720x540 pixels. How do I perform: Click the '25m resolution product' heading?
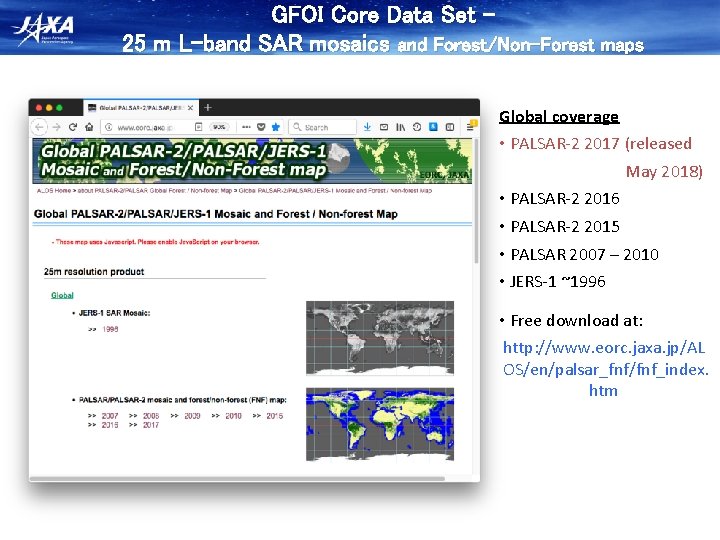tap(94, 272)
